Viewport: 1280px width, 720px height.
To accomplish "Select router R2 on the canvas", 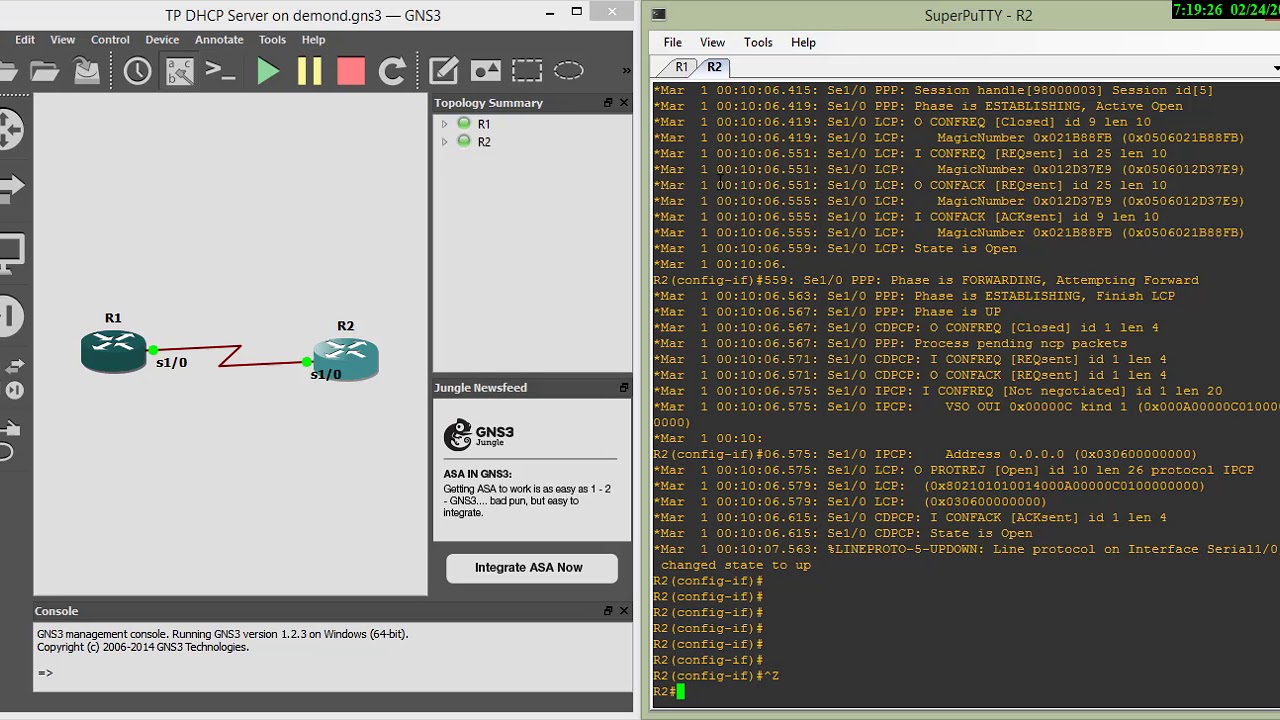I will point(346,359).
